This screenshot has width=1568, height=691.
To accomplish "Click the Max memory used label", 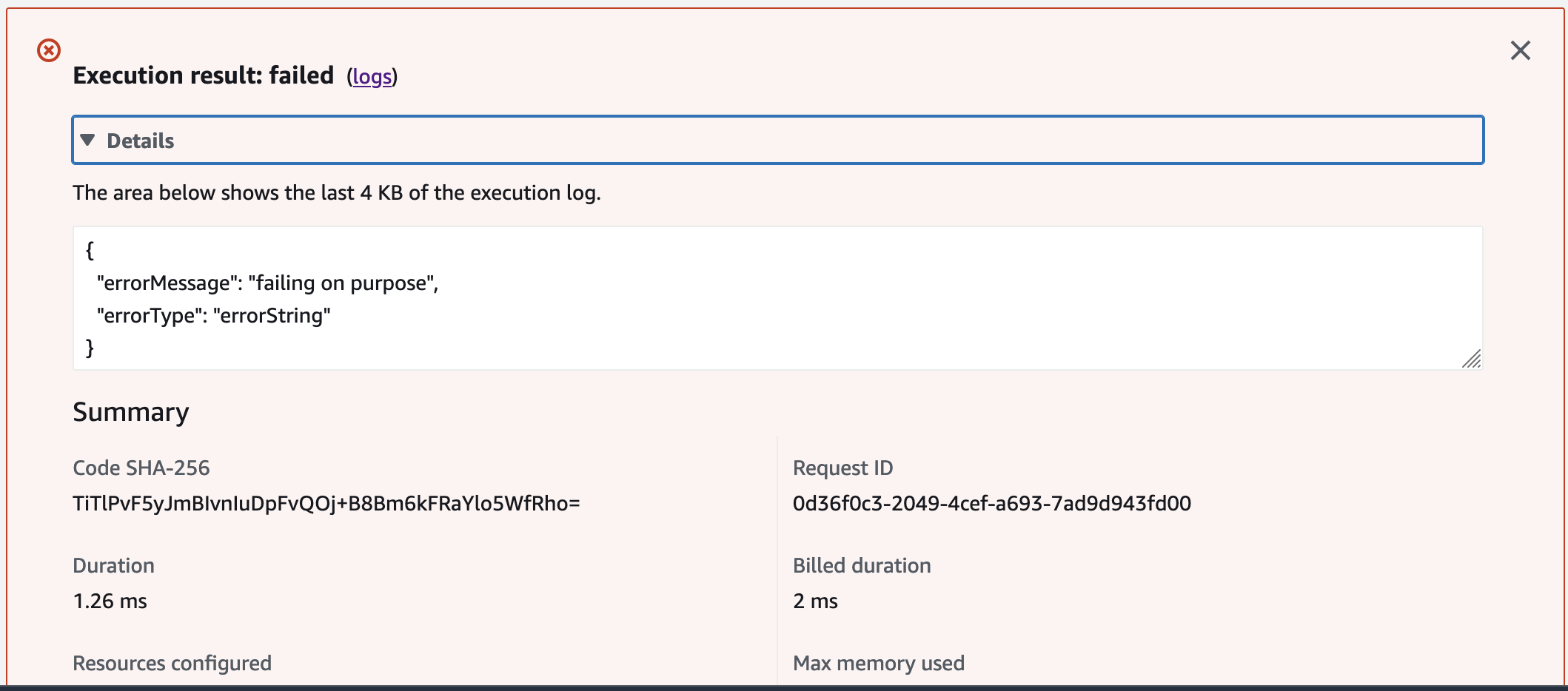I will click(878, 663).
